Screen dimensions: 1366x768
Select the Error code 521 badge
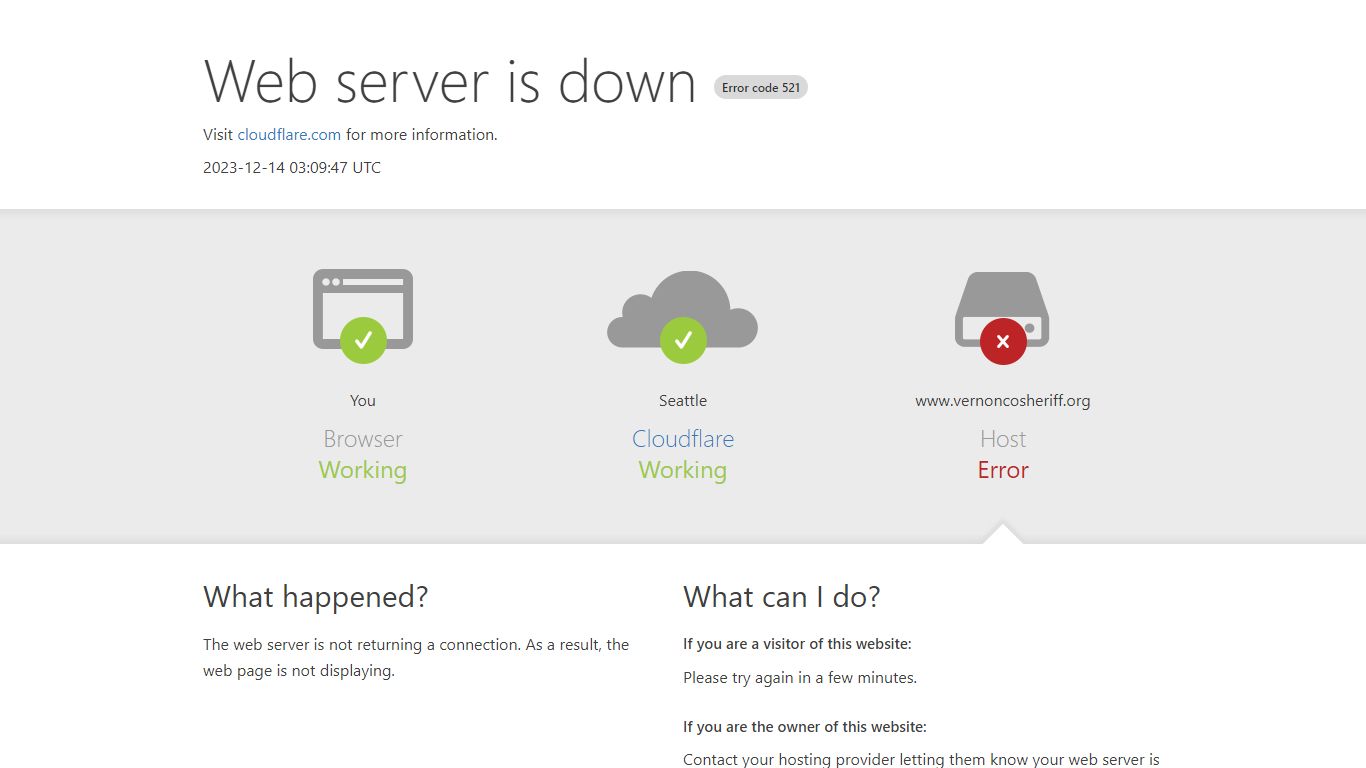[x=761, y=88]
